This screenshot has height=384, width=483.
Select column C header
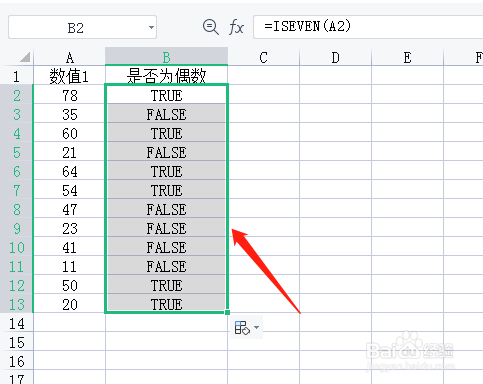pos(263,57)
